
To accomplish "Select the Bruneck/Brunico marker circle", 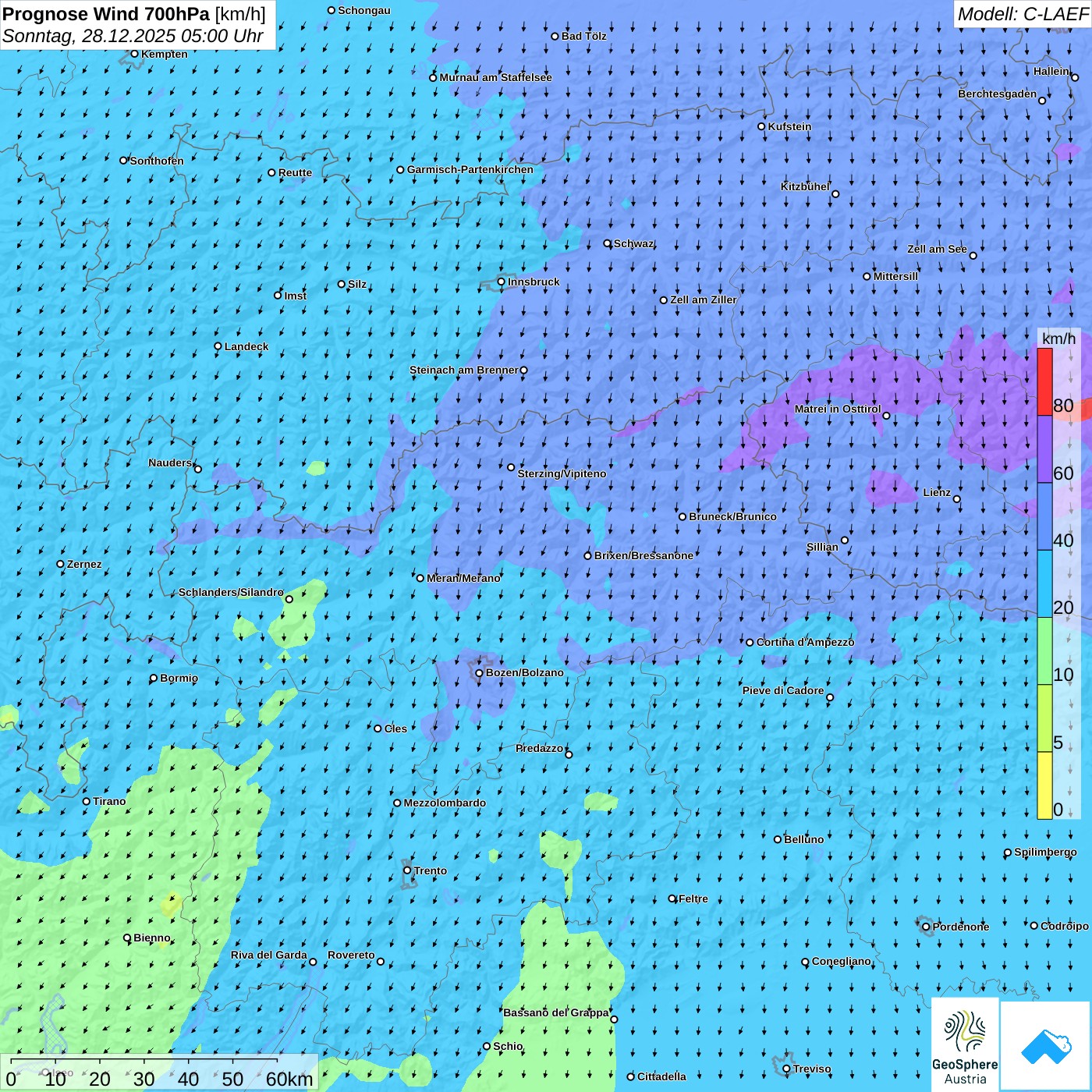I will 682,516.
